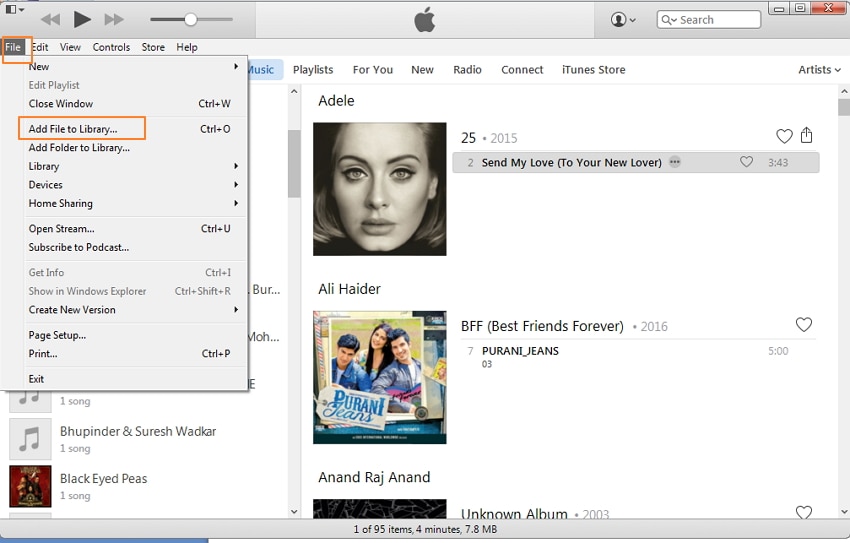The height and width of the screenshot is (543, 850).
Task: Open the Purani Jeans album cover
Action: pyautogui.click(x=379, y=377)
